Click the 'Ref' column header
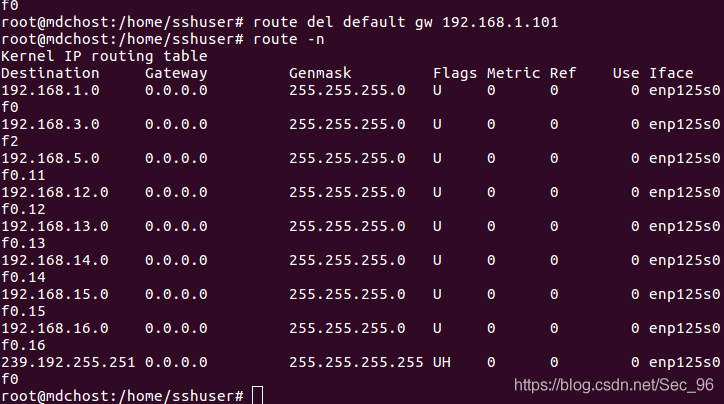This screenshot has width=724, height=404. tap(563, 73)
